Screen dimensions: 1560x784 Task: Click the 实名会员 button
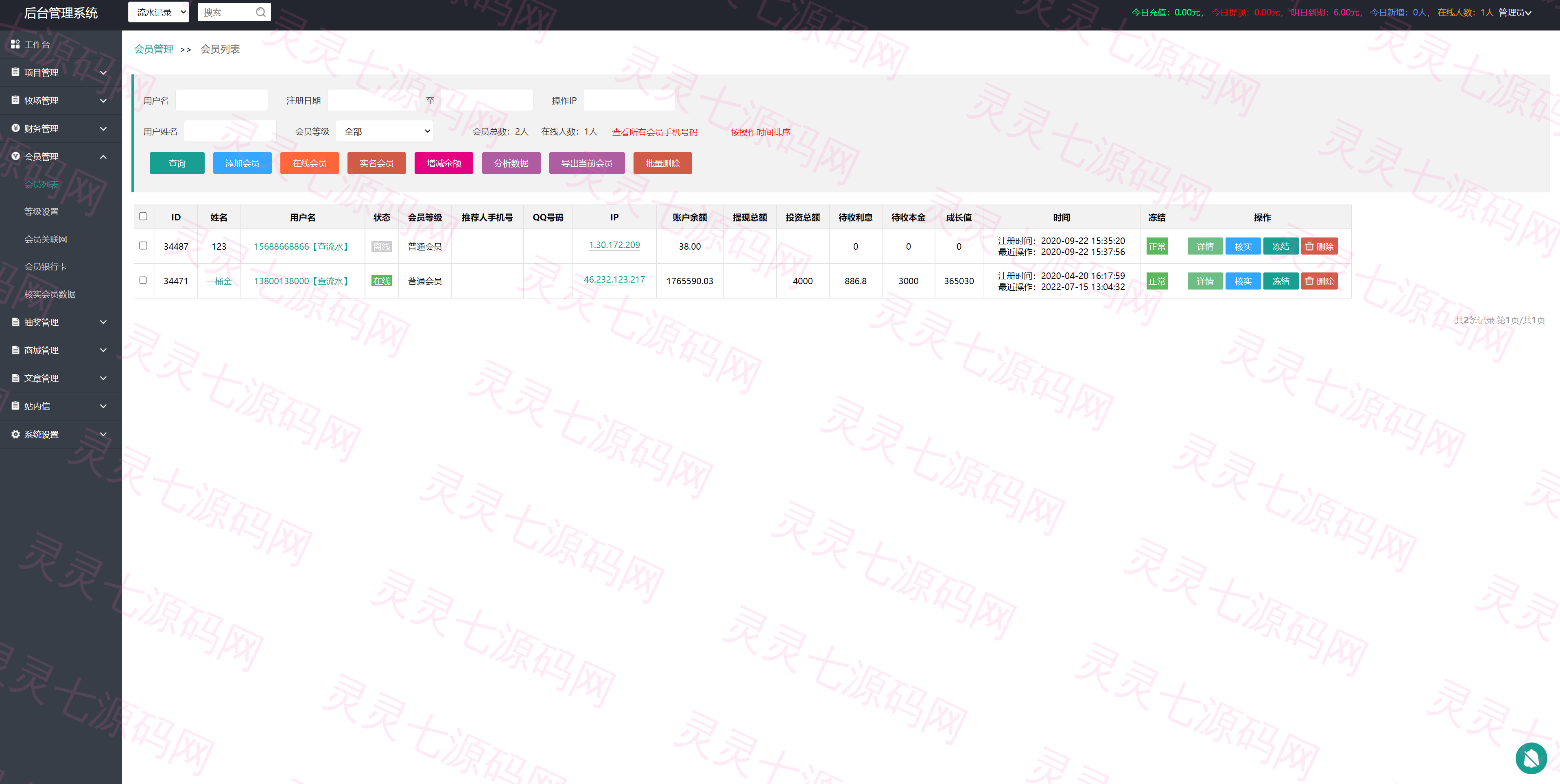click(x=377, y=163)
